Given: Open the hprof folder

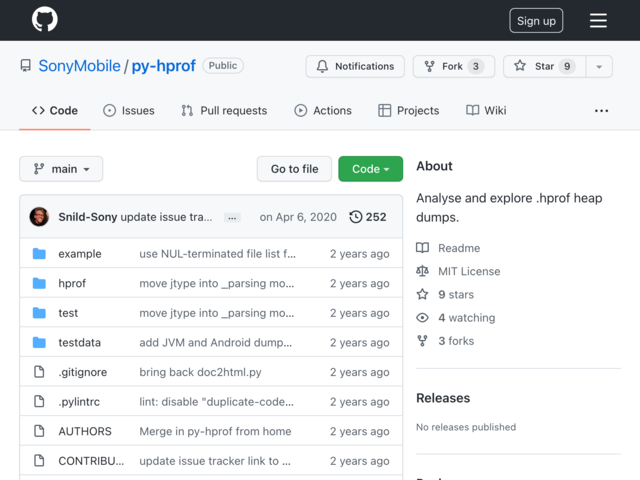Looking at the screenshot, I should [x=72, y=283].
